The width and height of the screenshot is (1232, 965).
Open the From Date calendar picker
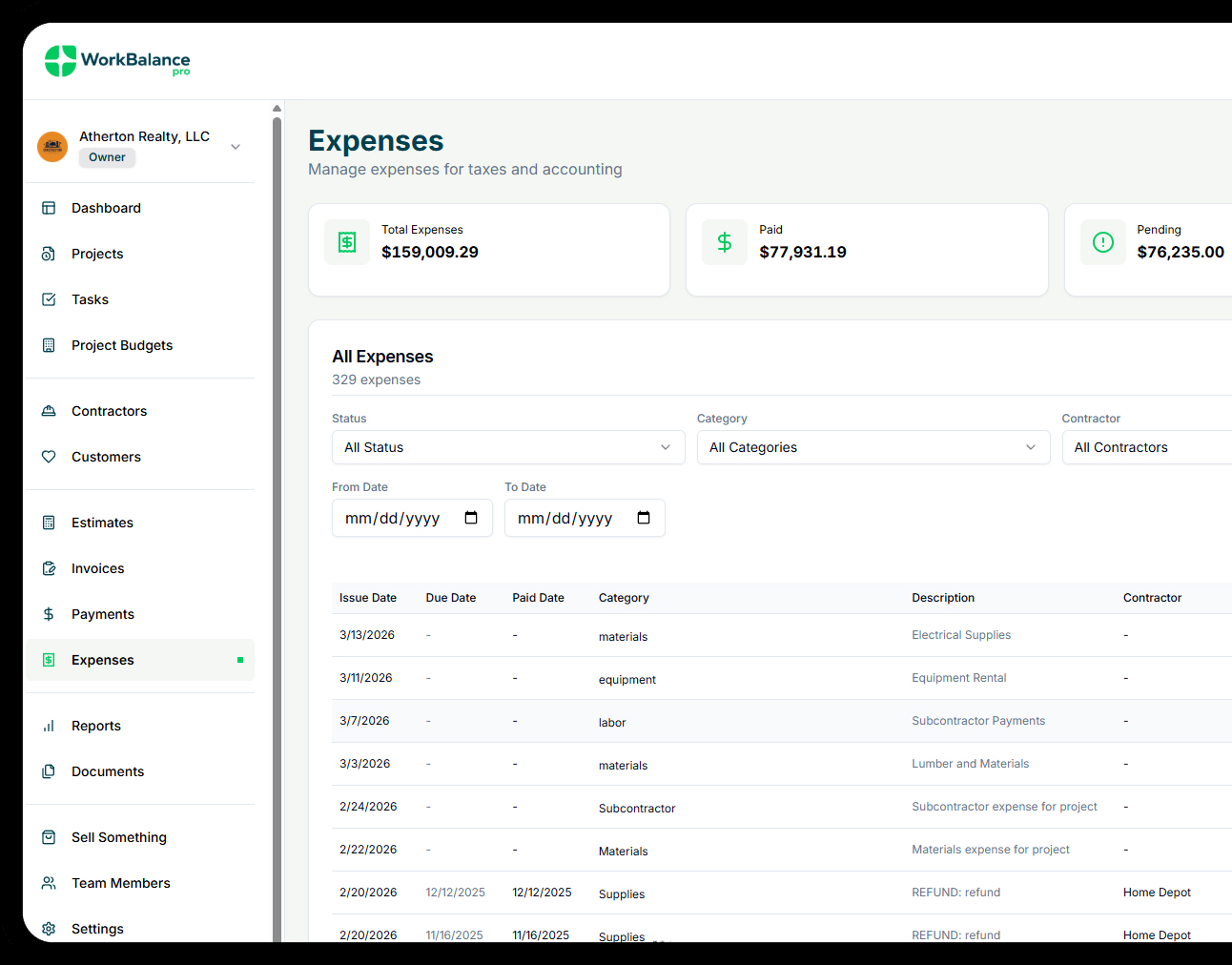point(471,518)
